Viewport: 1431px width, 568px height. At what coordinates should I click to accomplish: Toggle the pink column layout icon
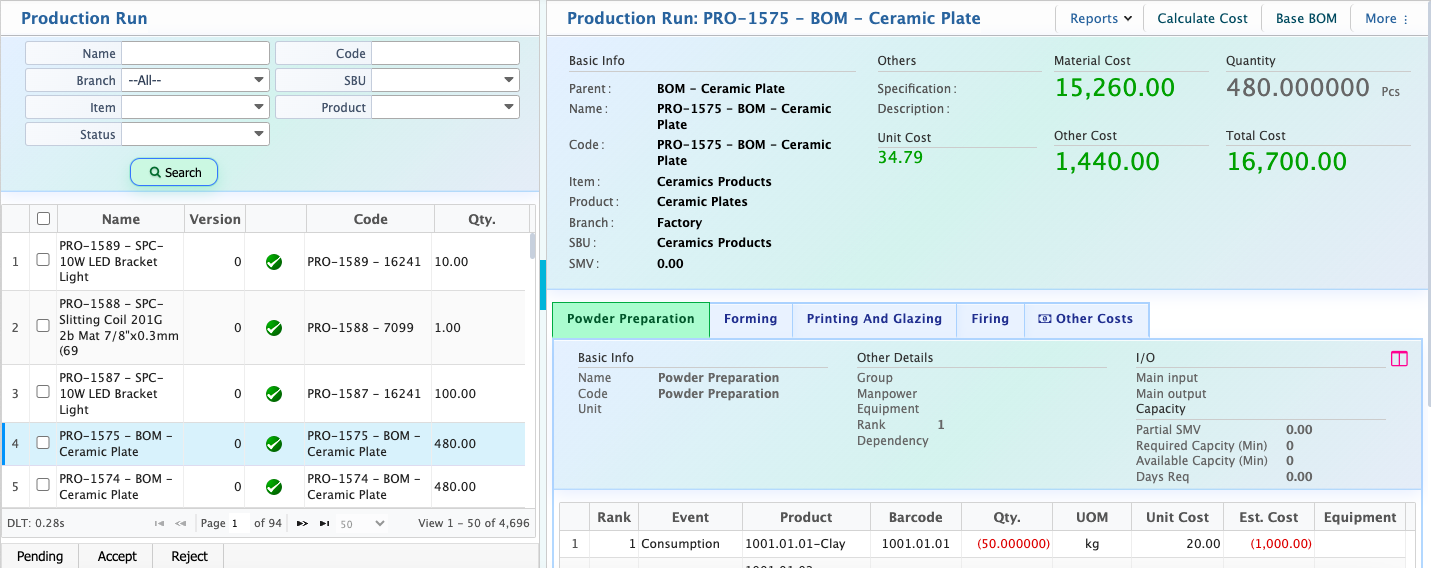[x=1399, y=359]
